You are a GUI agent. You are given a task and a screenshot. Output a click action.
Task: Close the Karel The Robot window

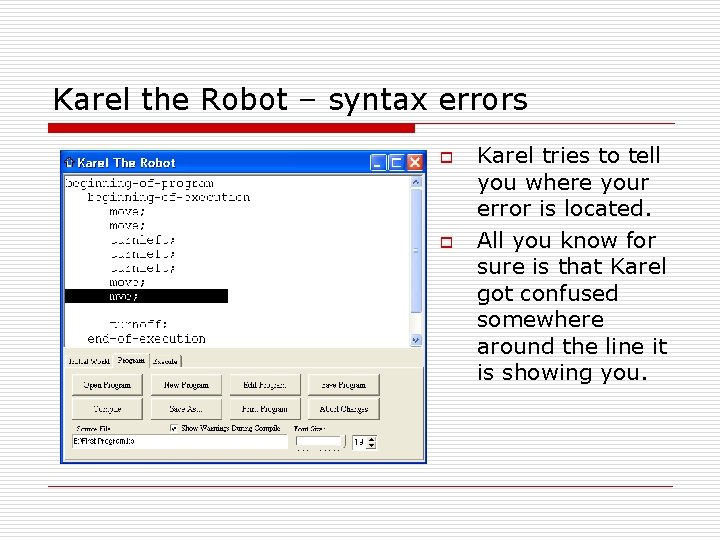click(415, 163)
